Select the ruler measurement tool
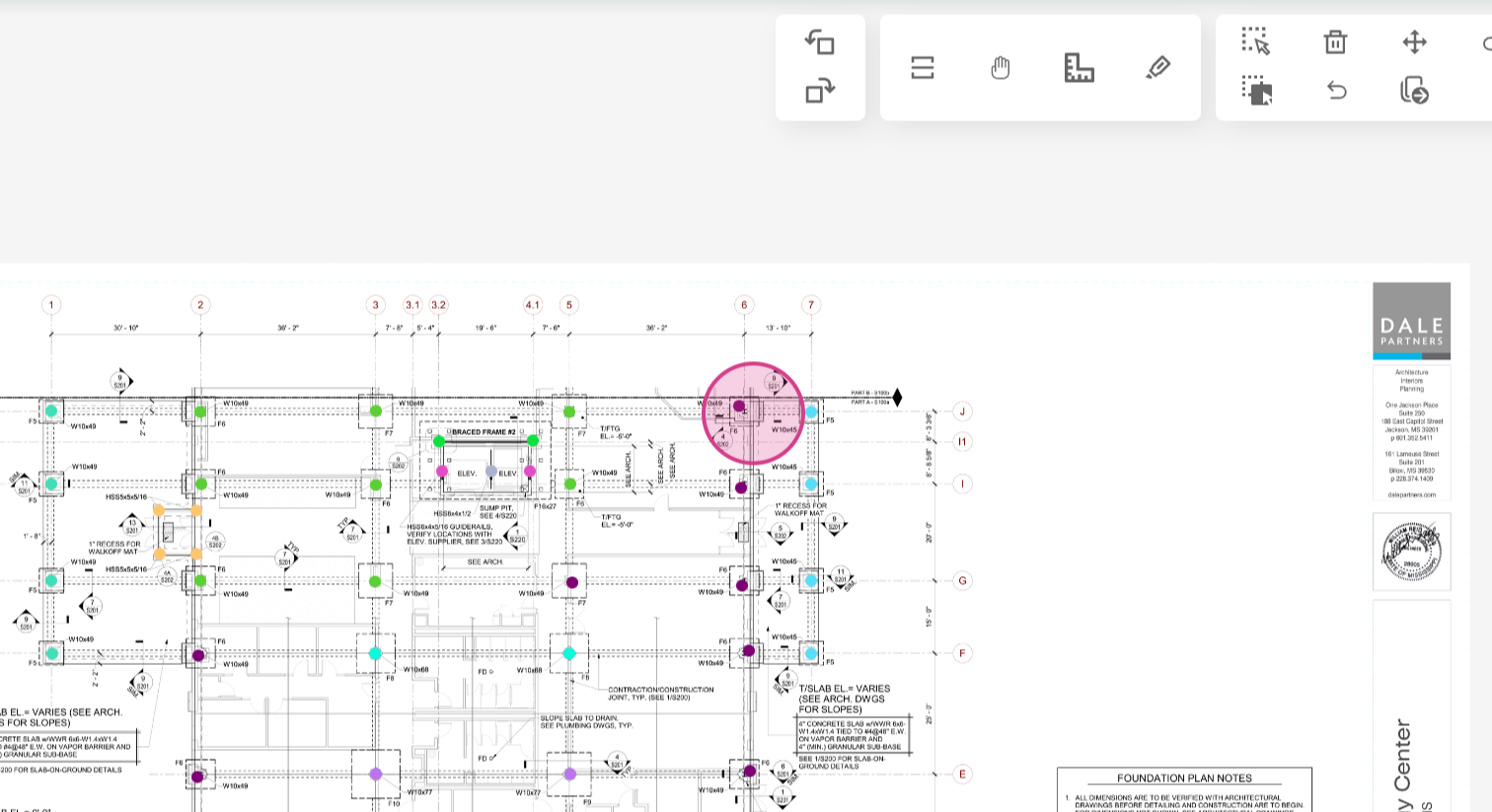 (1080, 67)
